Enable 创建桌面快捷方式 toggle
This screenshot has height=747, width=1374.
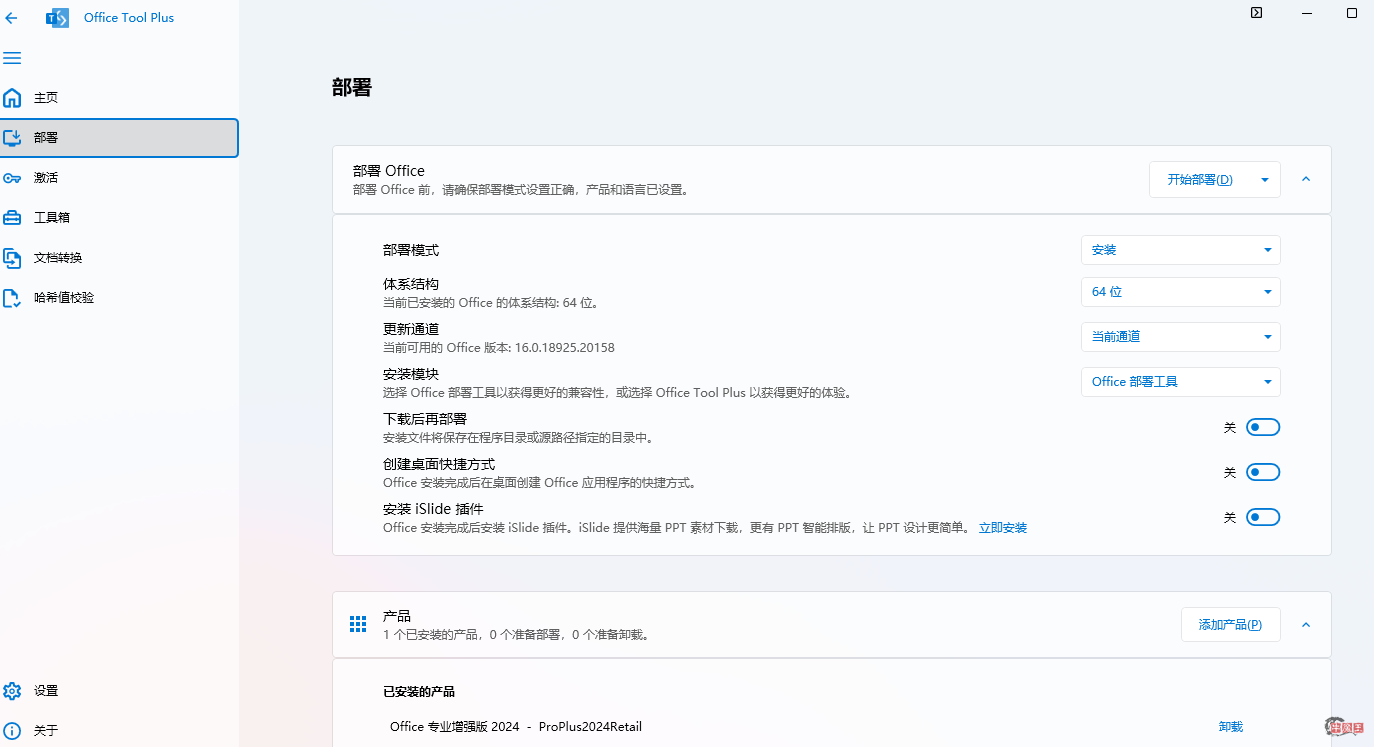[x=1262, y=471]
